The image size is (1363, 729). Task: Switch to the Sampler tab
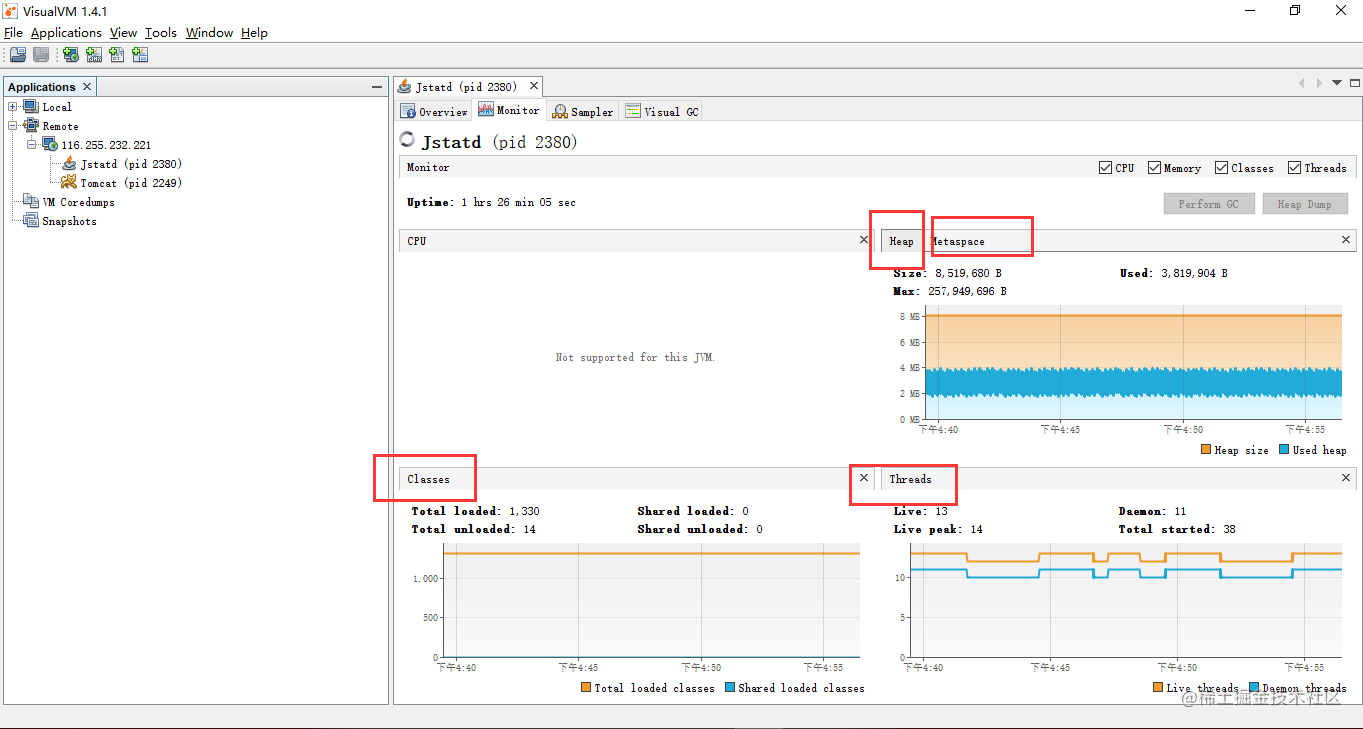click(x=583, y=111)
